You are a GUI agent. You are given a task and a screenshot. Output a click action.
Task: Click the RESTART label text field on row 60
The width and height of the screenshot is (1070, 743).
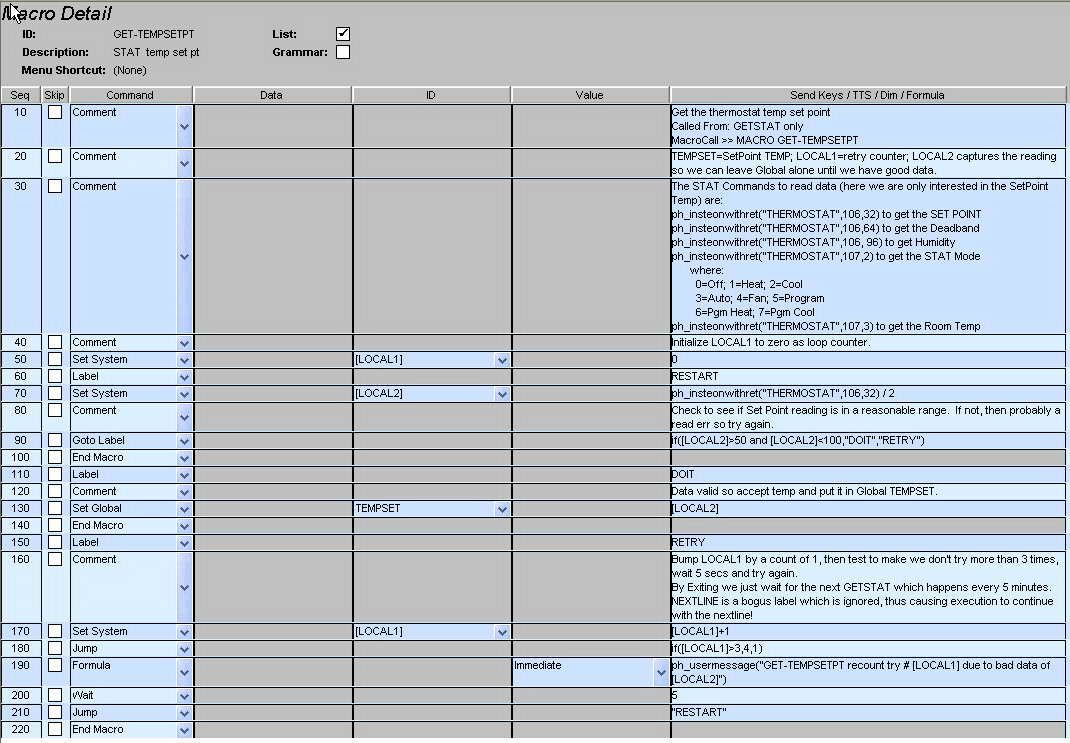866,376
